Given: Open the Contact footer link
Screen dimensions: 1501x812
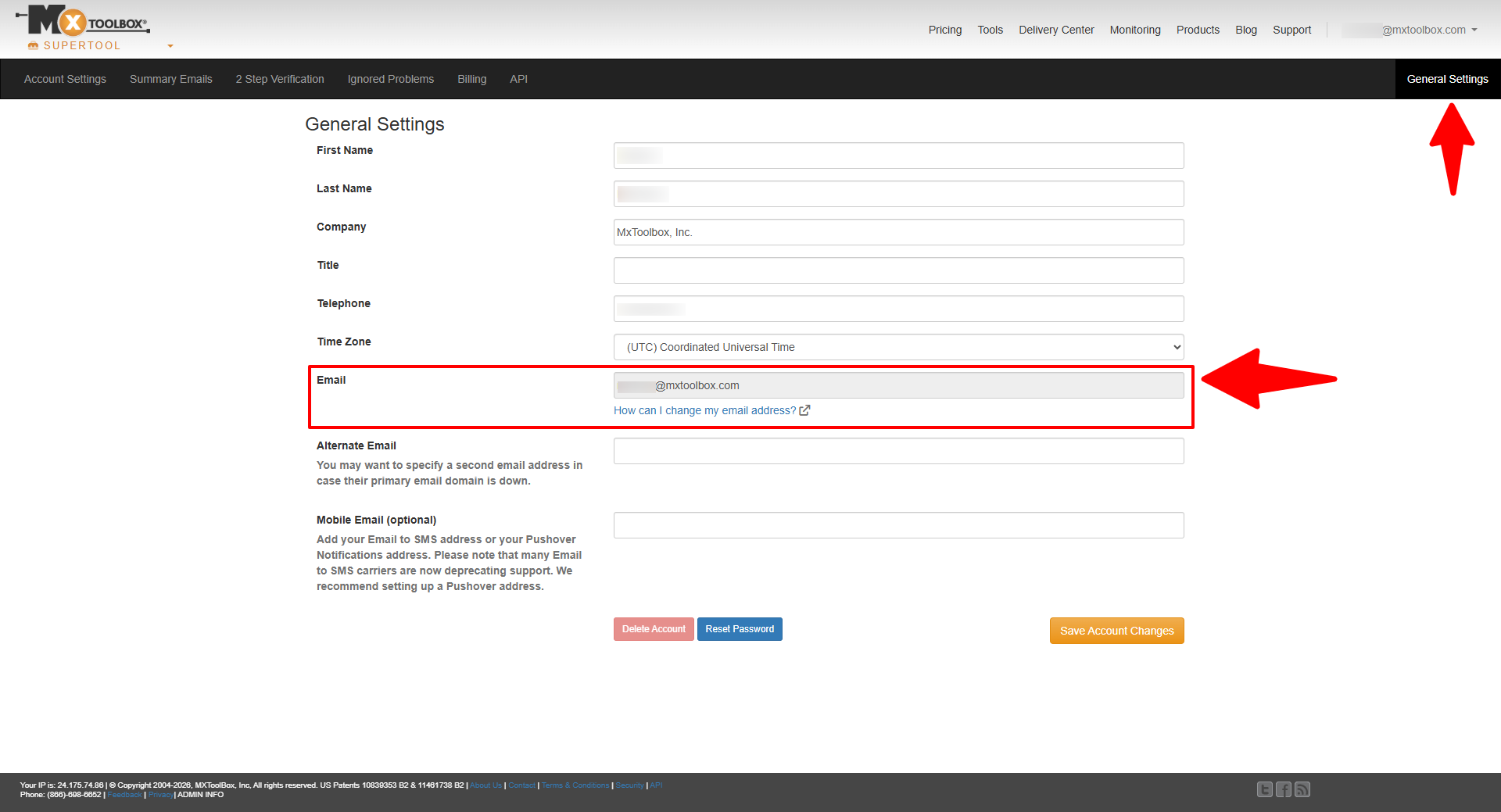Looking at the screenshot, I should click(522, 785).
